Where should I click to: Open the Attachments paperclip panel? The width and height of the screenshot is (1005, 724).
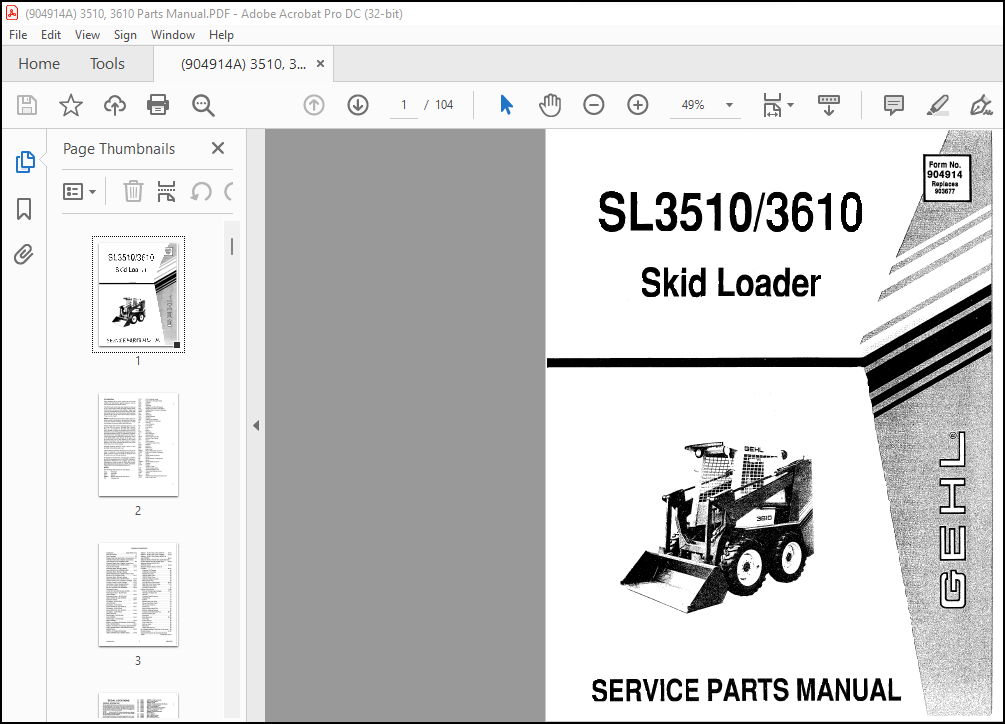click(24, 254)
